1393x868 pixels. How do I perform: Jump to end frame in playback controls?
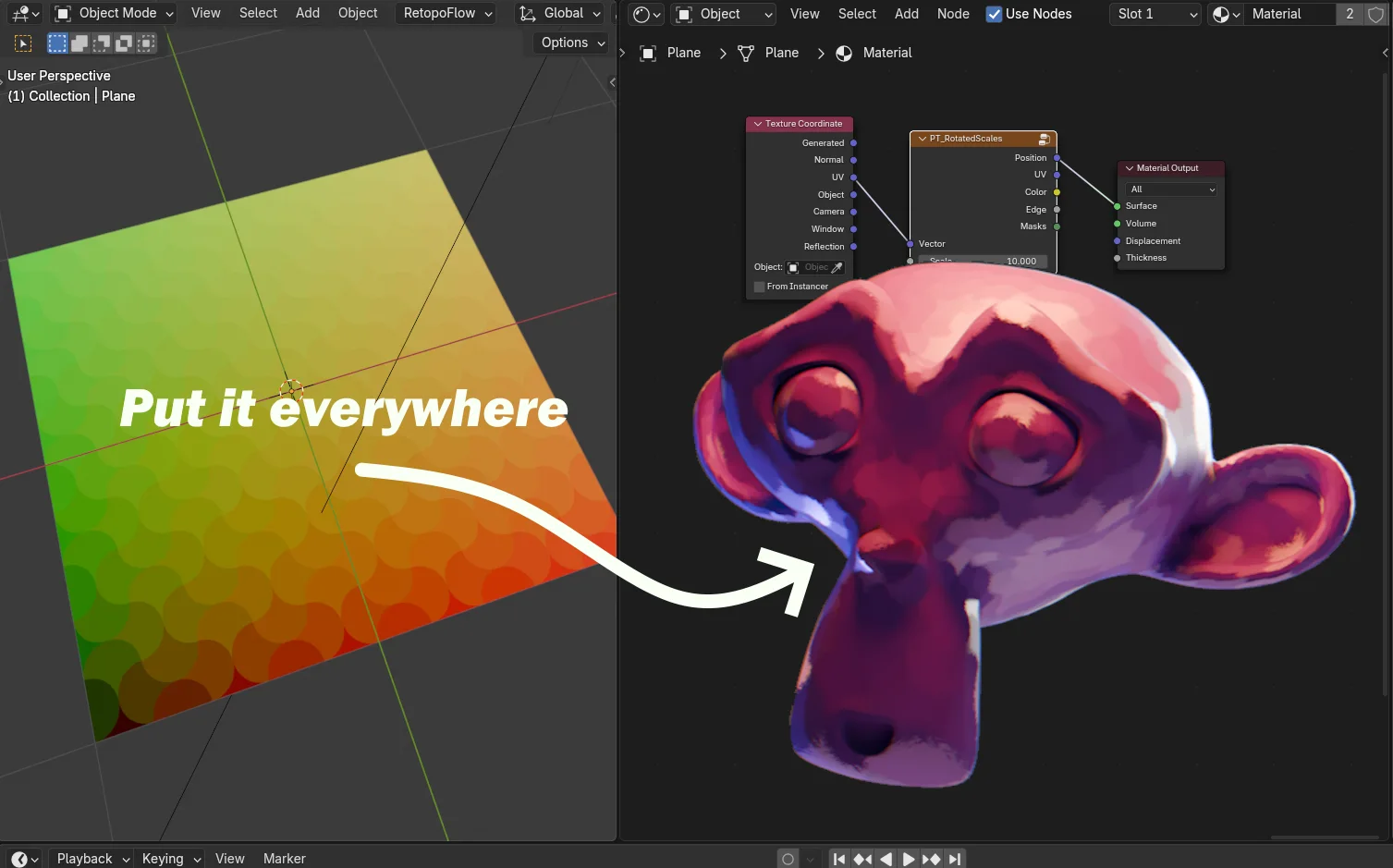point(955,858)
